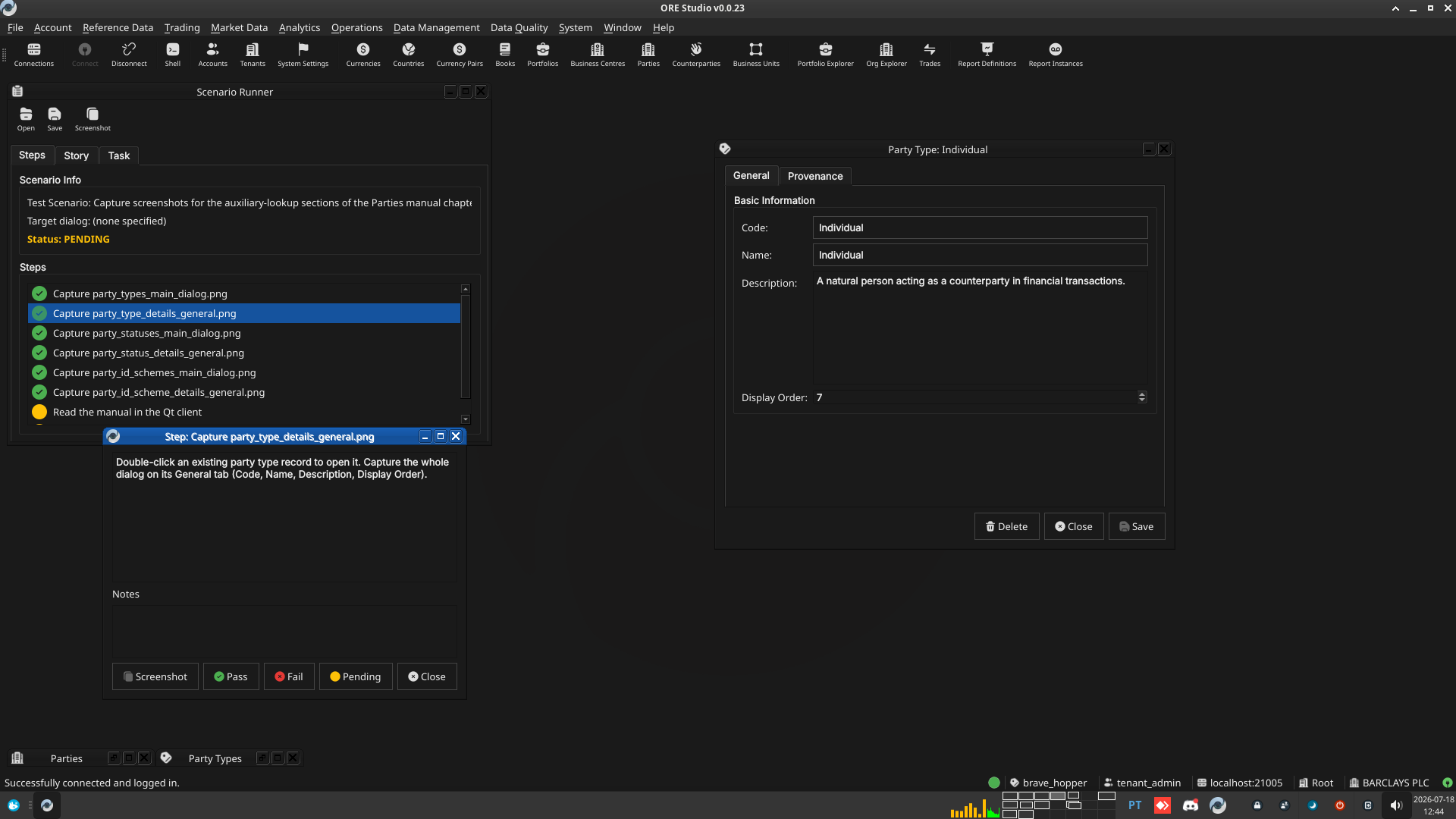Mark the step as Pending
This screenshot has height=819, width=1456.
356,676
